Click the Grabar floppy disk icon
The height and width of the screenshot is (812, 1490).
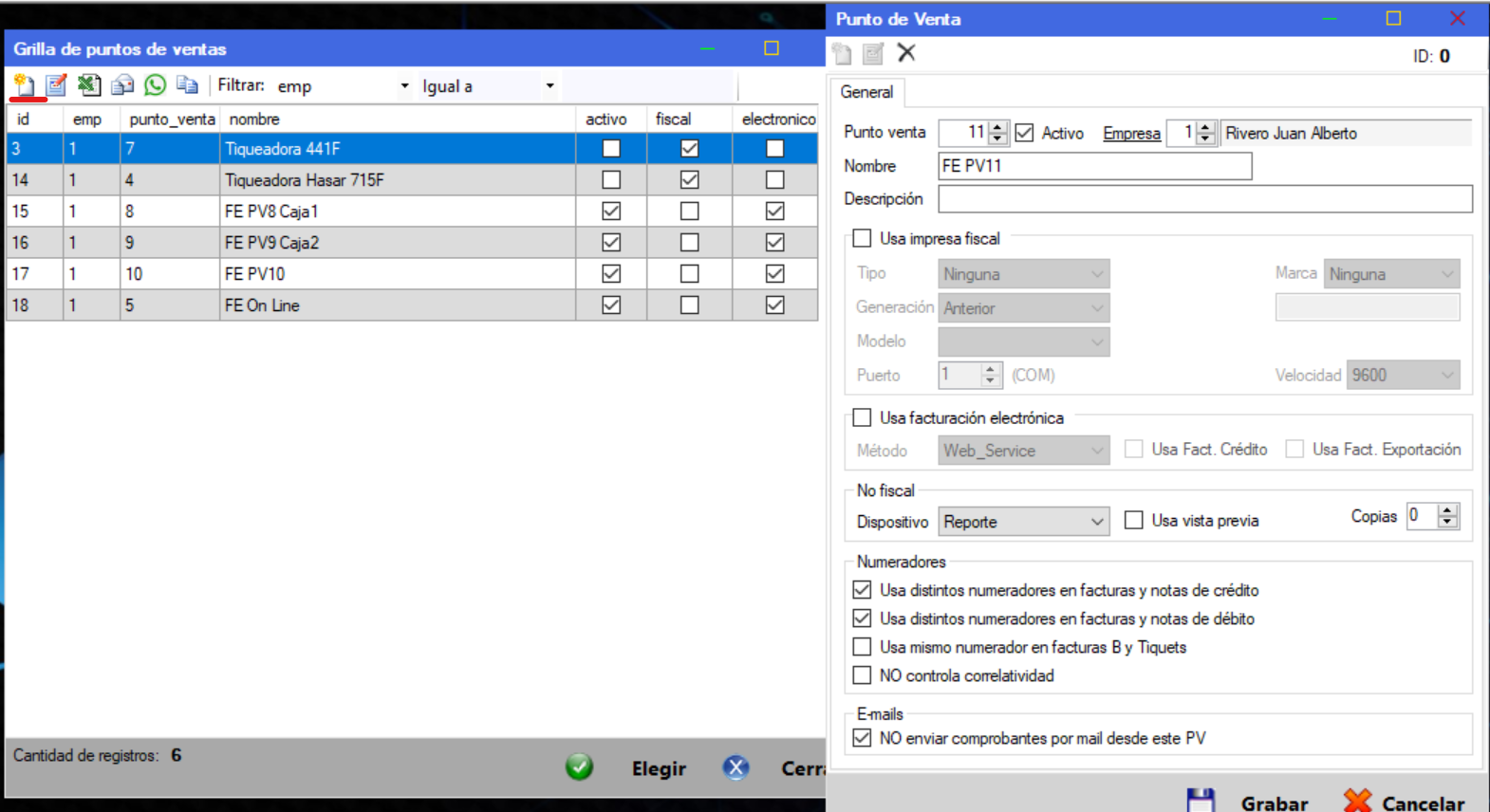click(x=1201, y=800)
